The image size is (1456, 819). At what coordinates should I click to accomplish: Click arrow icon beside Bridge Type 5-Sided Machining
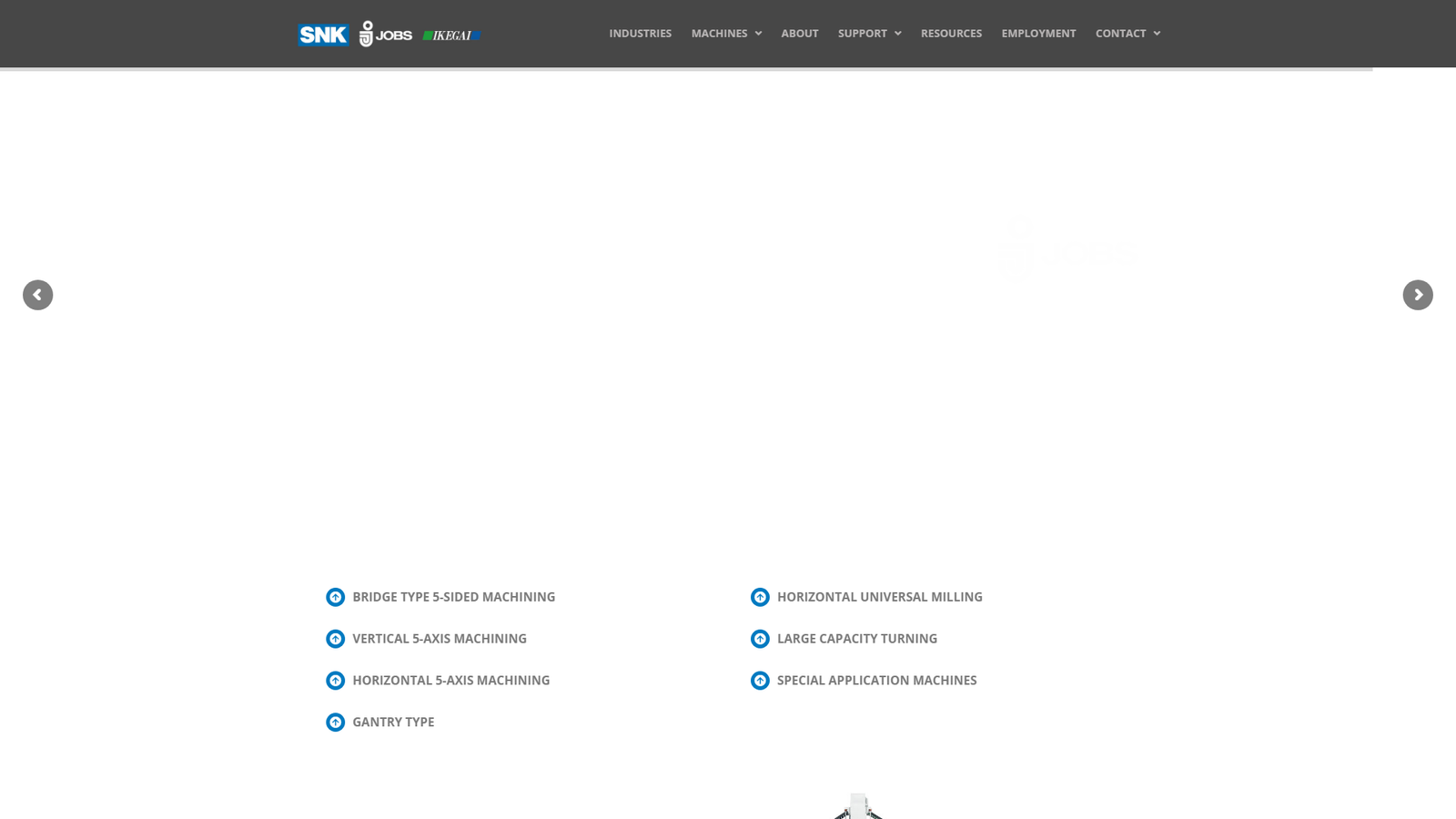[x=336, y=597]
